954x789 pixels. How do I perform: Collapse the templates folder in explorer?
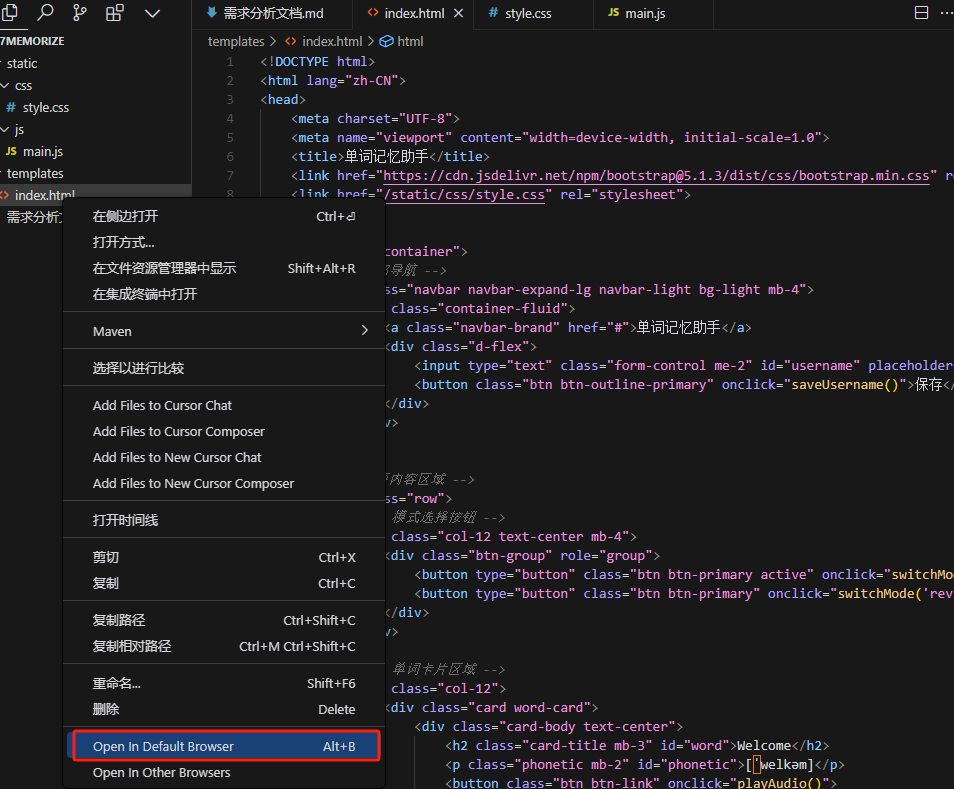click(96, 173)
